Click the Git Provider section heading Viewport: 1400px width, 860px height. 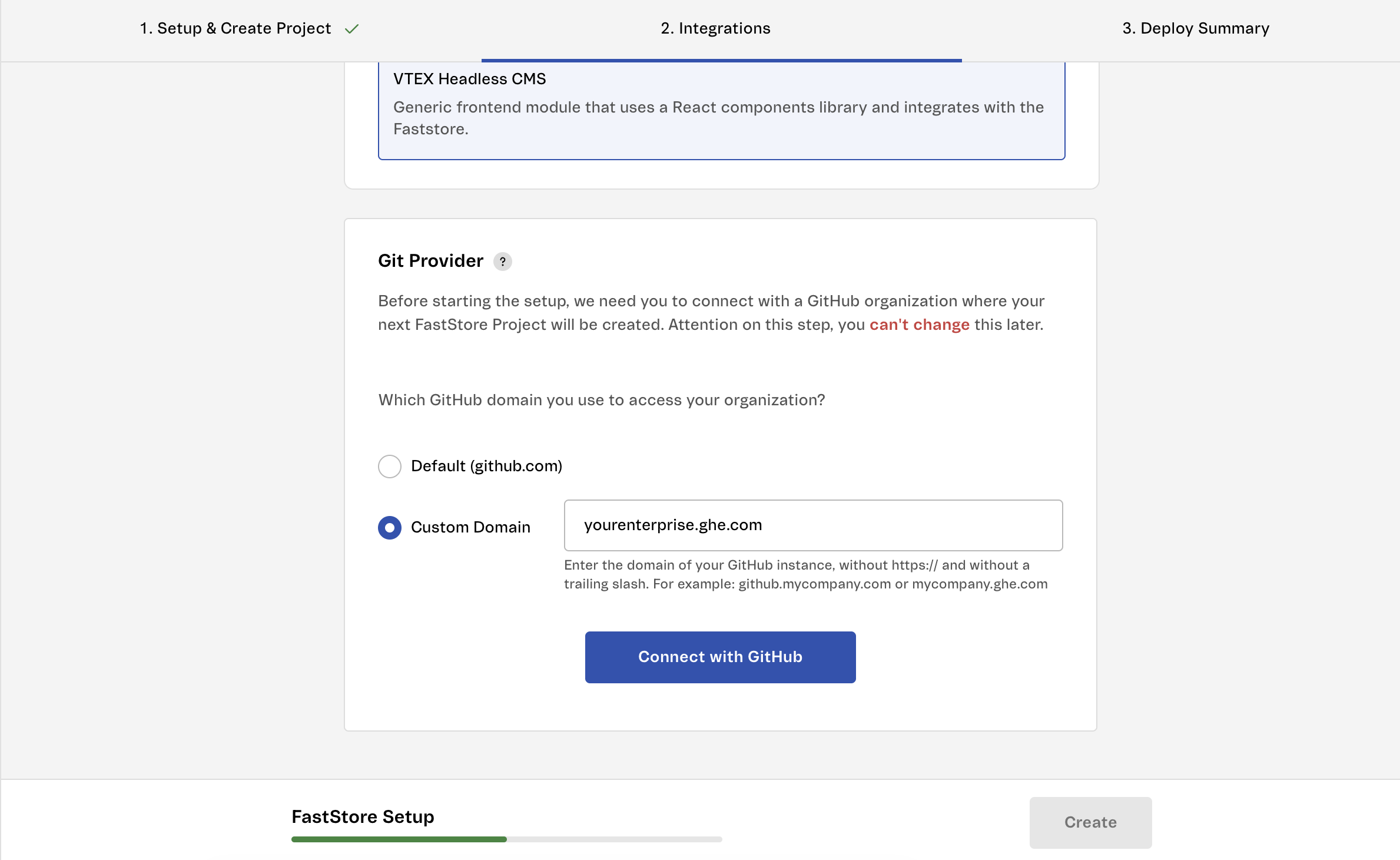coord(430,261)
